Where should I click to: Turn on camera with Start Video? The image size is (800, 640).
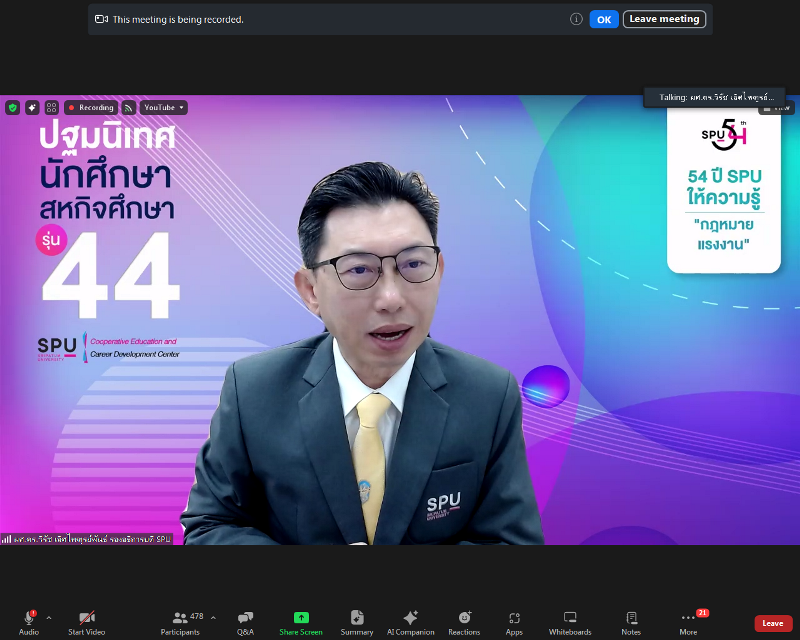pyautogui.click(x=87, y=623)
